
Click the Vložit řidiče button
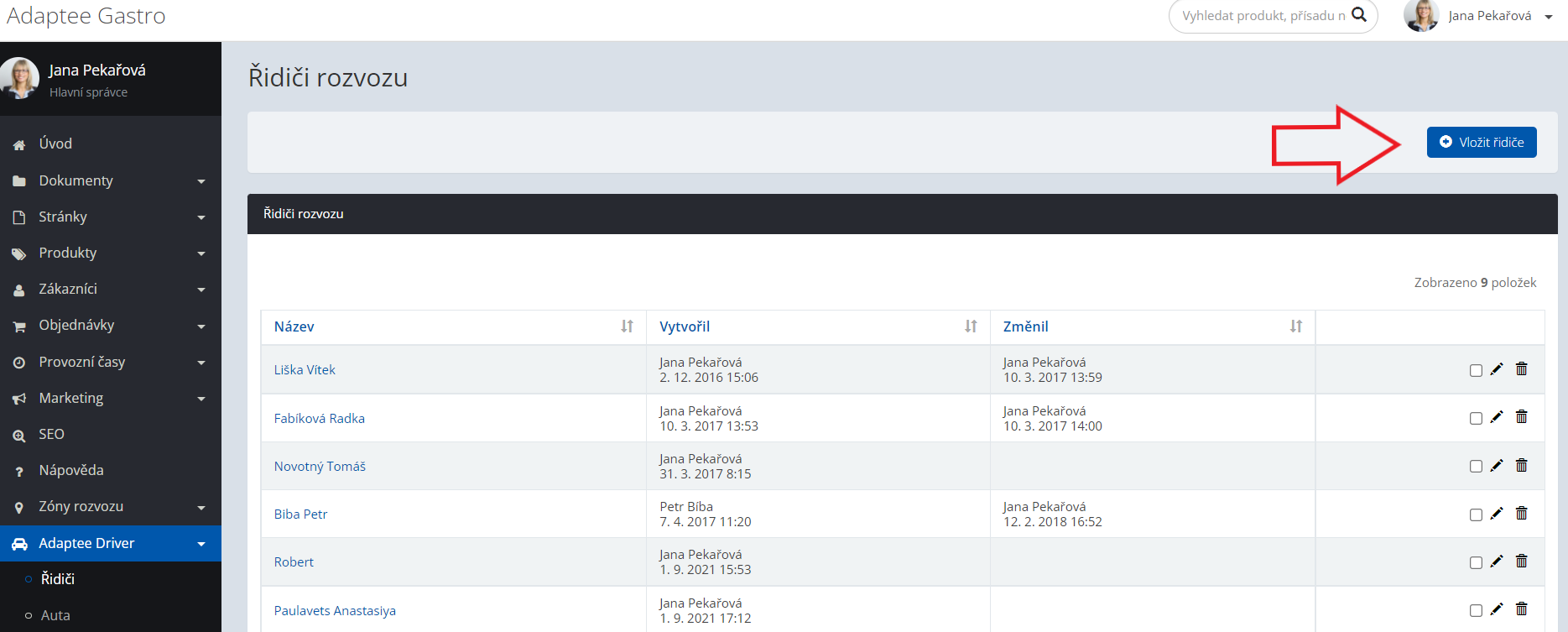coord(1482,142)
